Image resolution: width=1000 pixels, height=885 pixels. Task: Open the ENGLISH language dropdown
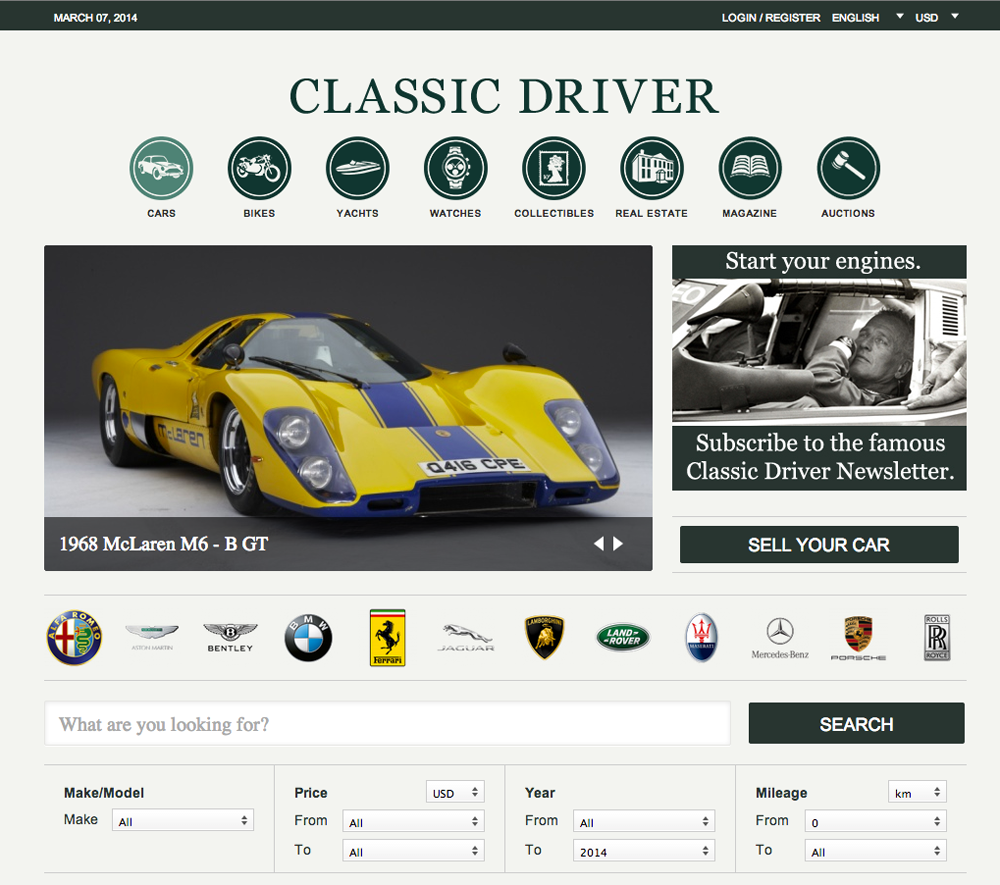[867, 17]
